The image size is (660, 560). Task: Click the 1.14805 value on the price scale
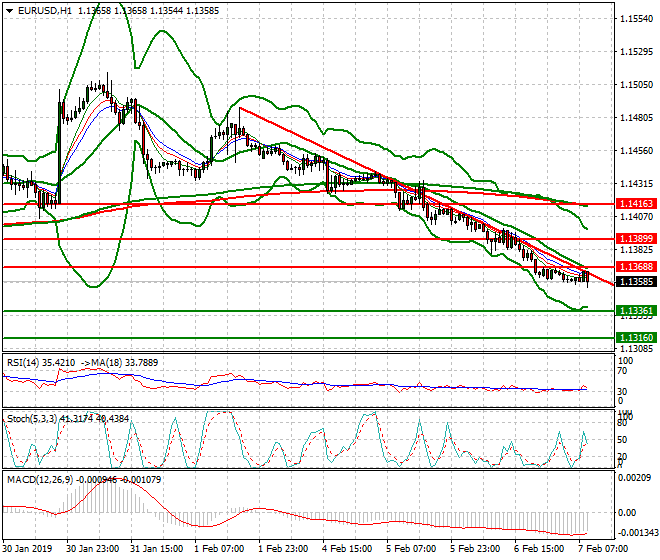[636, 118]
